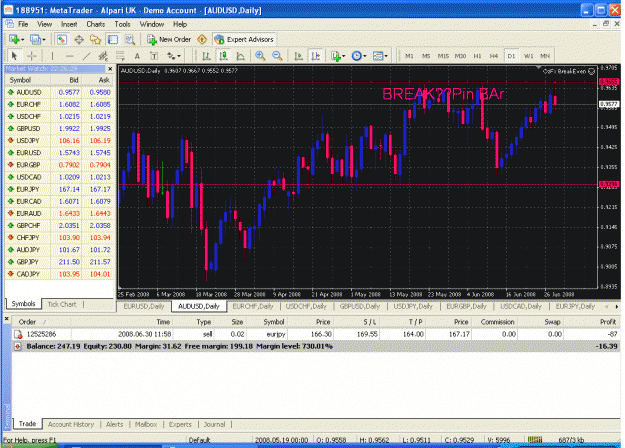Select the Trendline drawing tool

pos(86,56)
